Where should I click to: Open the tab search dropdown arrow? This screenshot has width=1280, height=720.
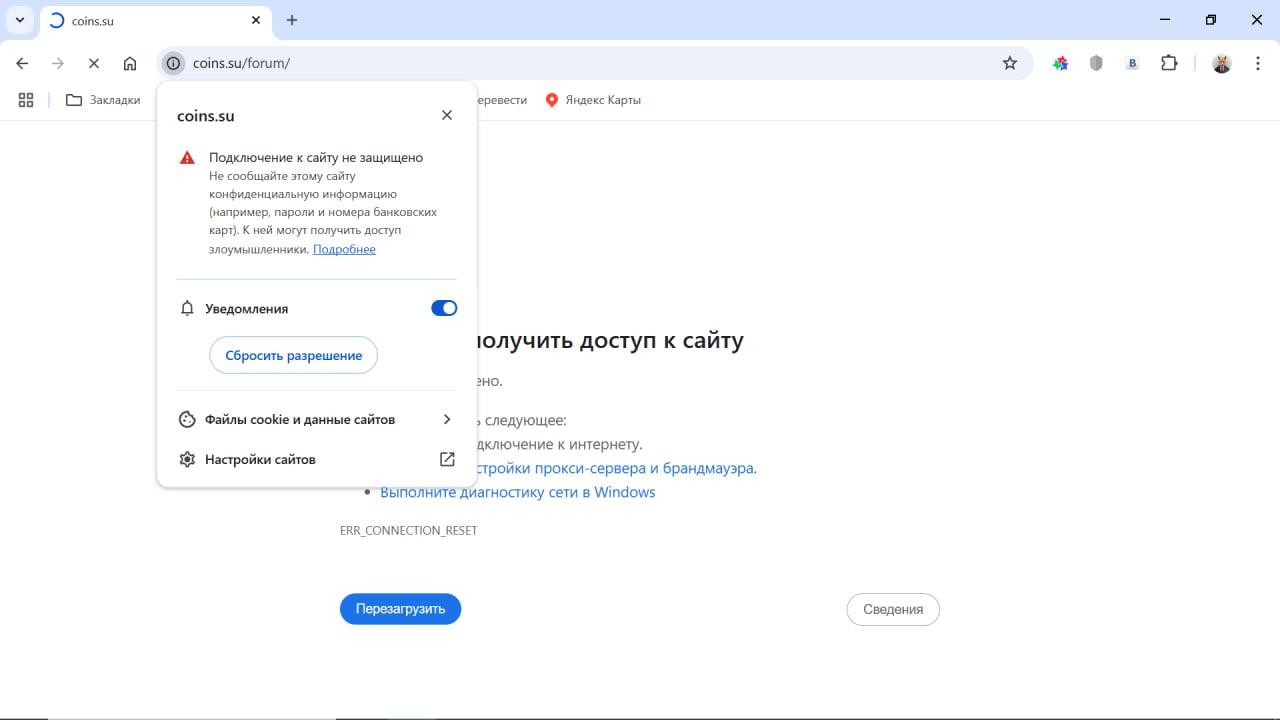19,20
